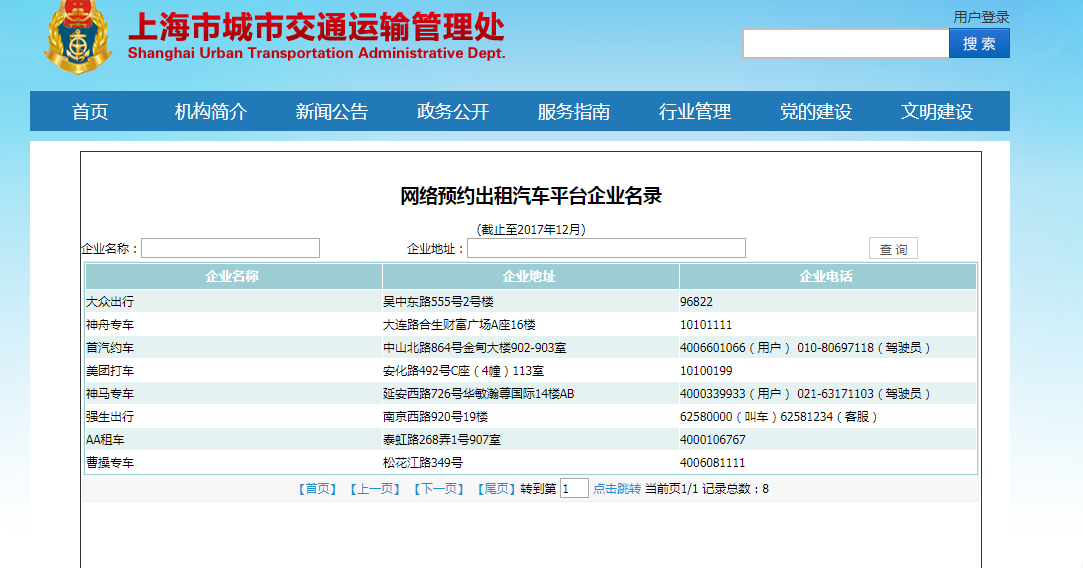Image resolution: width=1083 pixels, height=568 pixels.
Task: Click address 南京西路920号19楼
Action: point(435,417)
